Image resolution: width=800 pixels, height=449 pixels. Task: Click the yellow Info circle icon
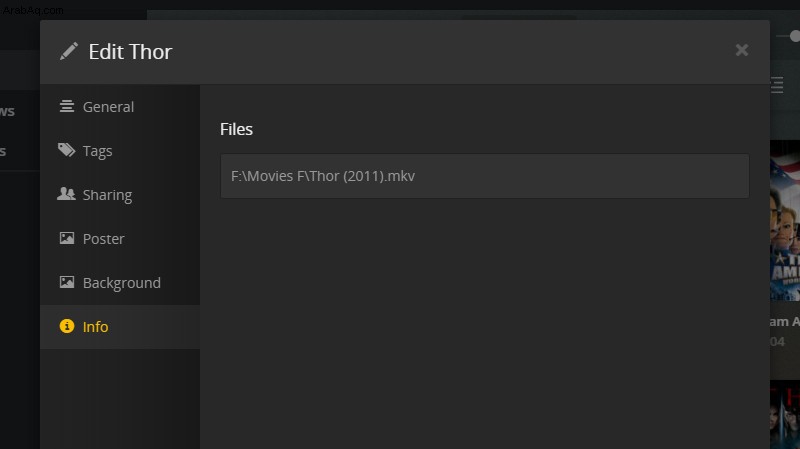67,326
